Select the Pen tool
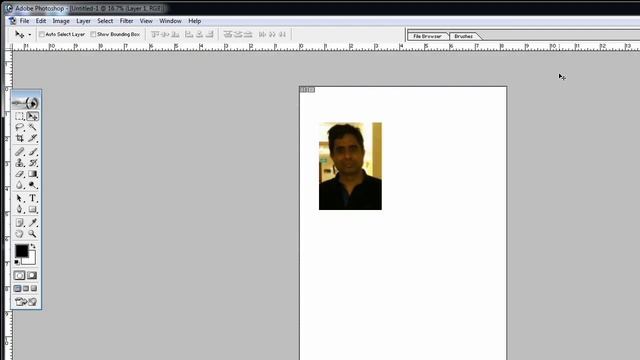Screen dimensions: 640x360 19,209
